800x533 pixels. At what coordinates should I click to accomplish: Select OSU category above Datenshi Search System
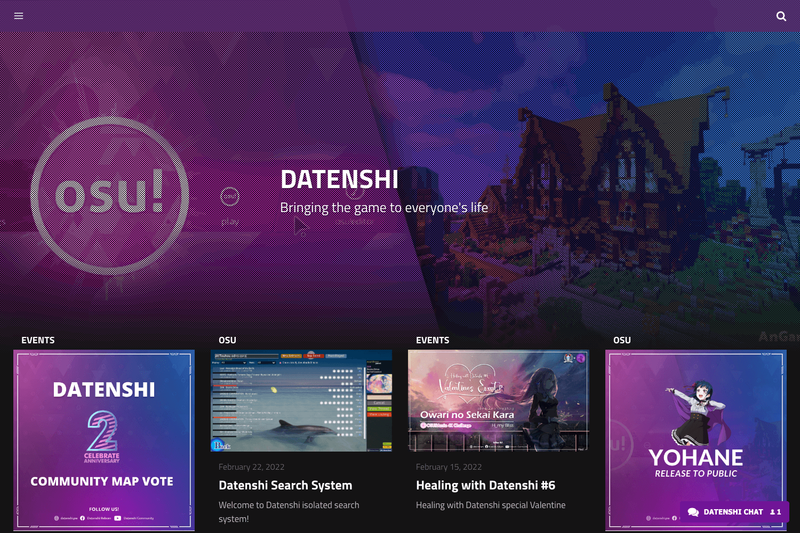(227, 340)
